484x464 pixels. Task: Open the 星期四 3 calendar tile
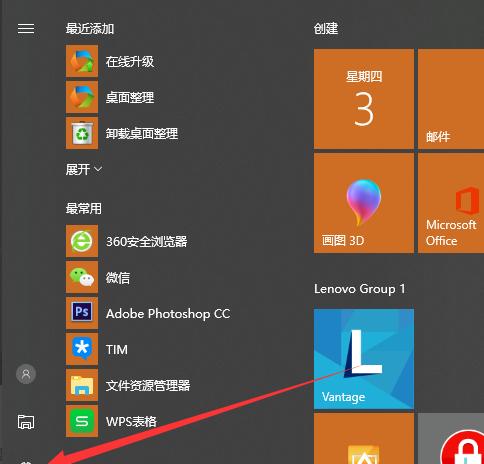tap(364, 99)
